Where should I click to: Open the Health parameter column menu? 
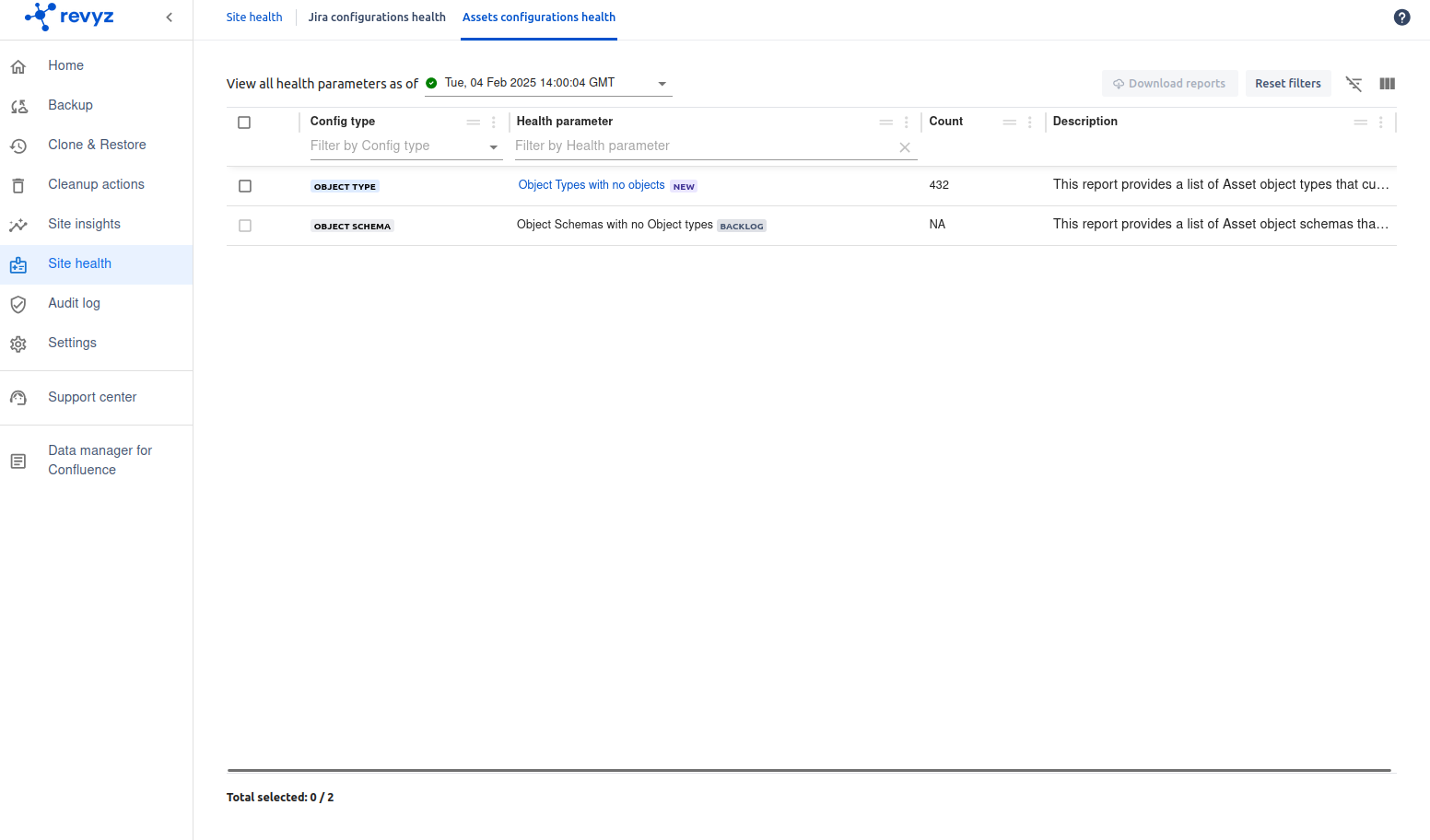tap(907, 122)
